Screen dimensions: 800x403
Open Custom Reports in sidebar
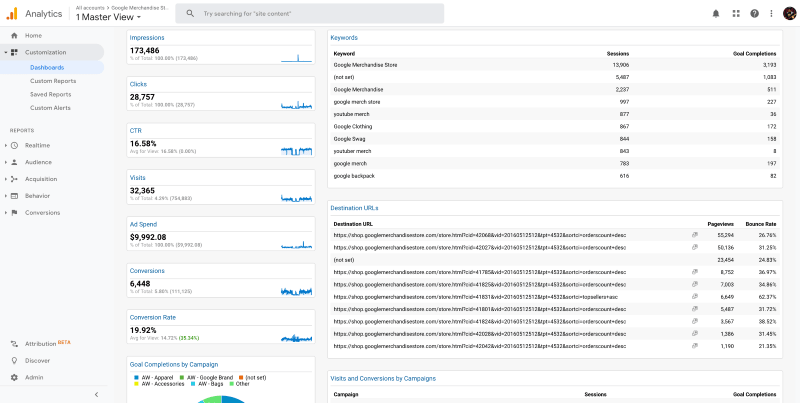53,81
